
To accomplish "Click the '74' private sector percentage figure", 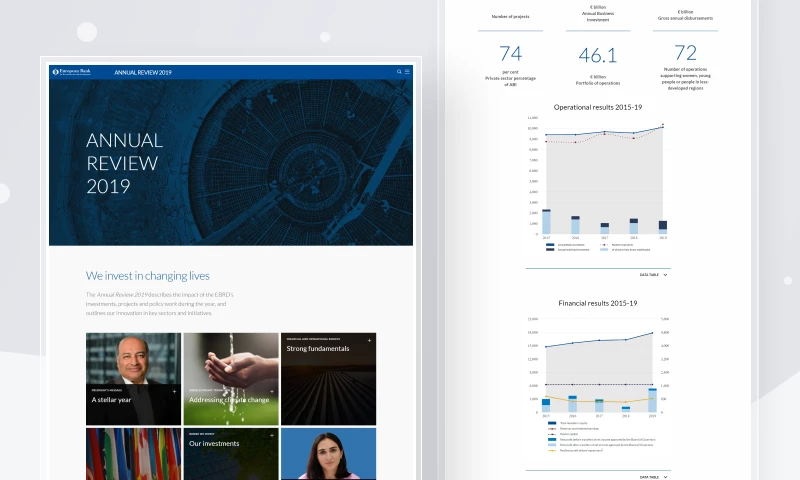I will pyautogui.click(x=510, y=54).
